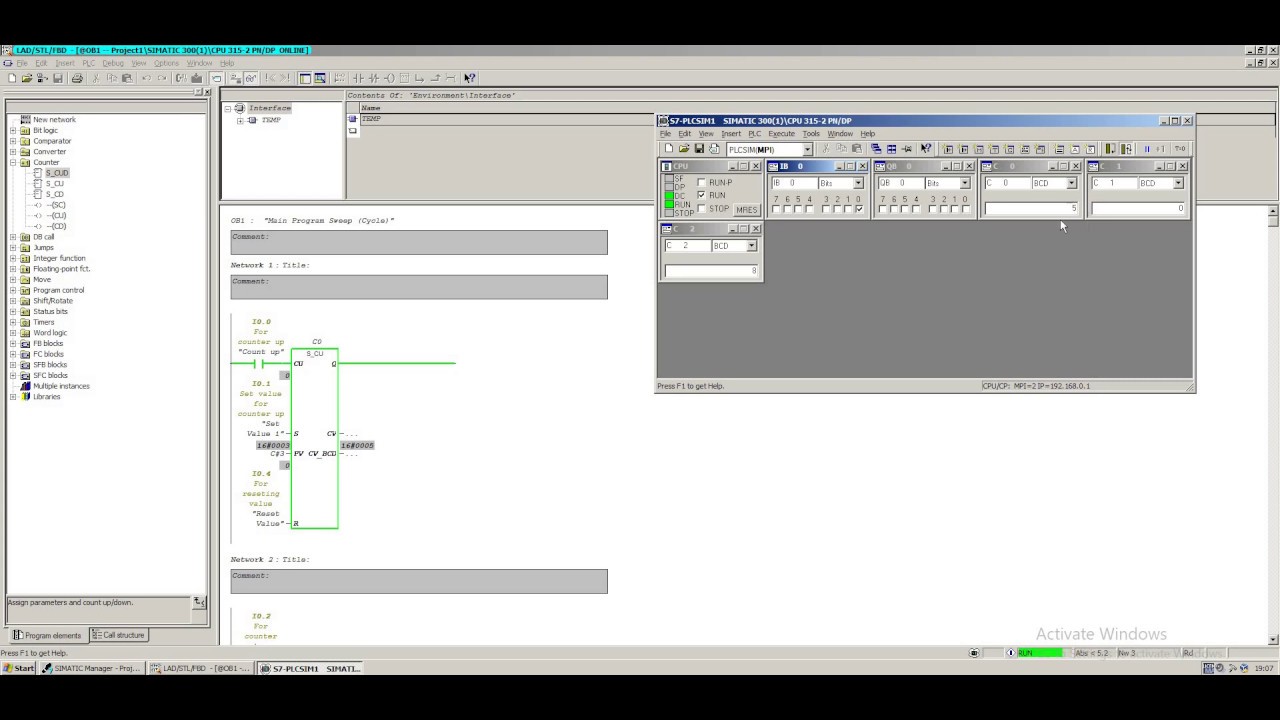
Task: Click PLCSIM context Help arrow icon
Action: [926, 149]
